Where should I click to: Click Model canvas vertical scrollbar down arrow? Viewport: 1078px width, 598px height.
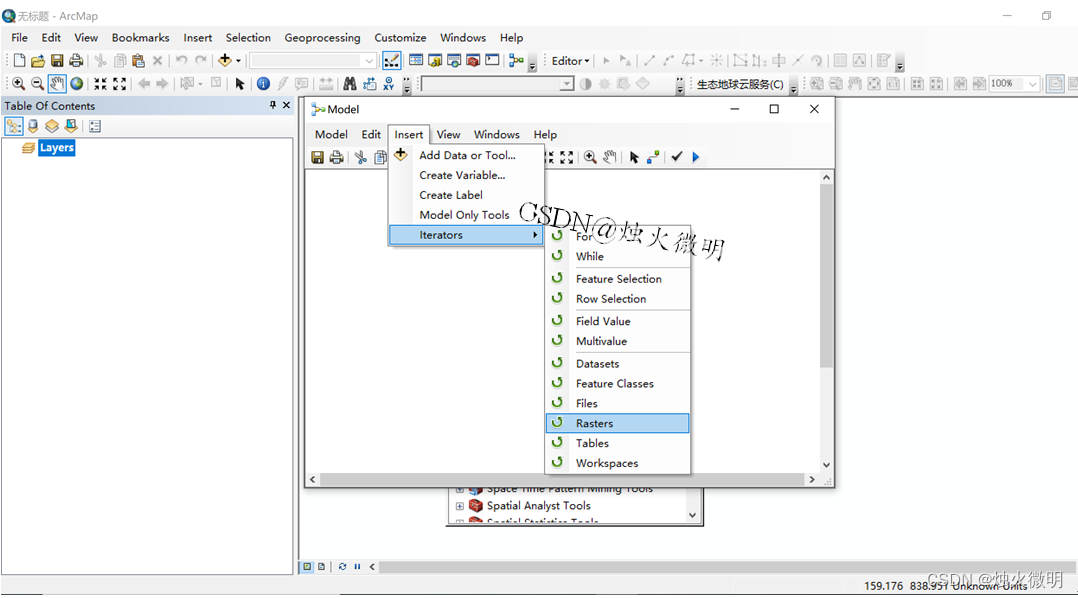click(x=826, y=465)
